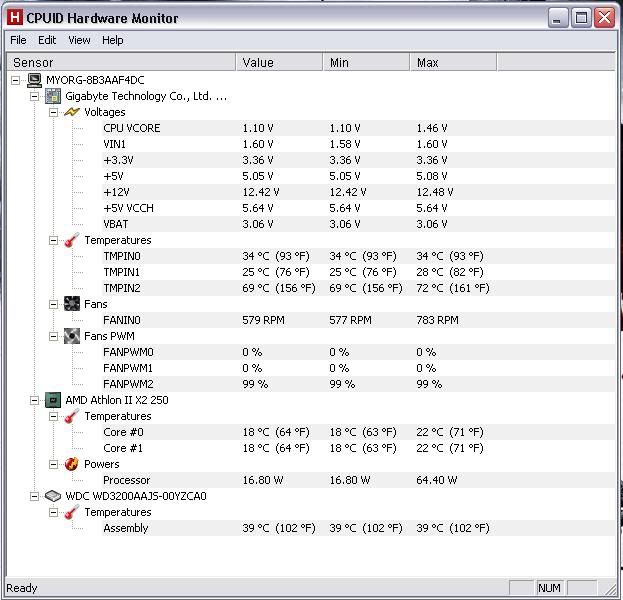The width and height of the screenshot is (623, 600).
Task: Select the FANPWM2 row
Action: (358, 384)
